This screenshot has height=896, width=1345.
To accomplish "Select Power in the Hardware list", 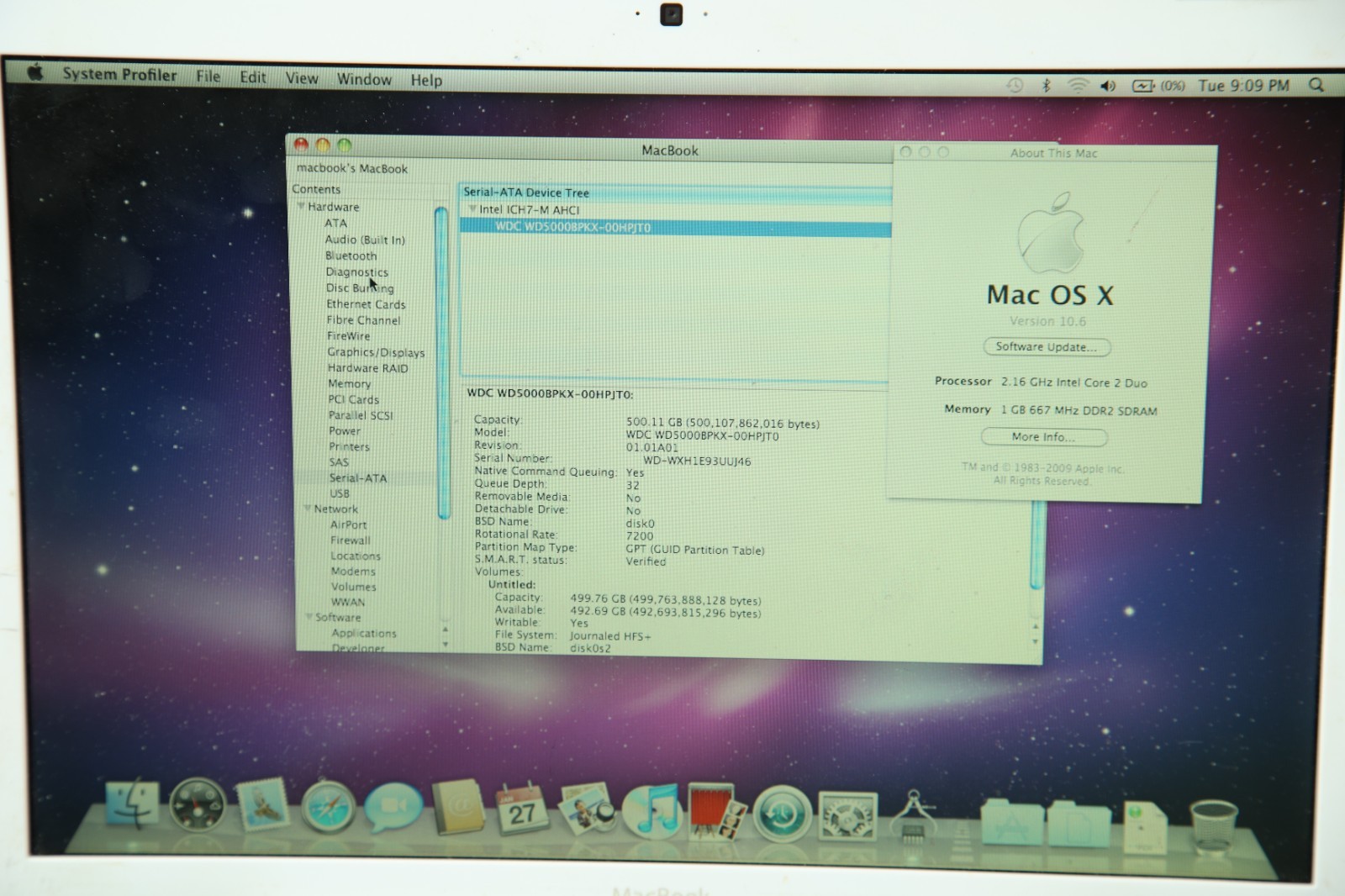I will 344,431.
